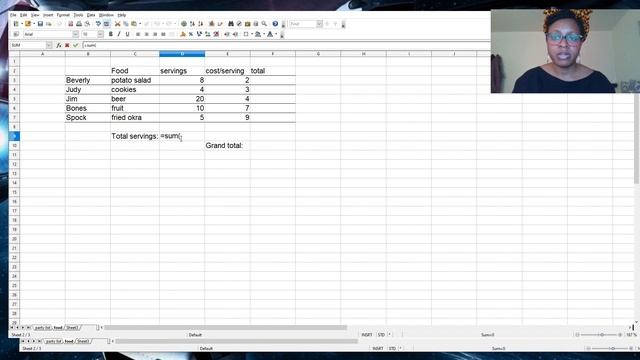Image resolution: width=640 pixels, height=360 pixels.
Task: Click the Cut scissors icon
Action: pos(118,24)
